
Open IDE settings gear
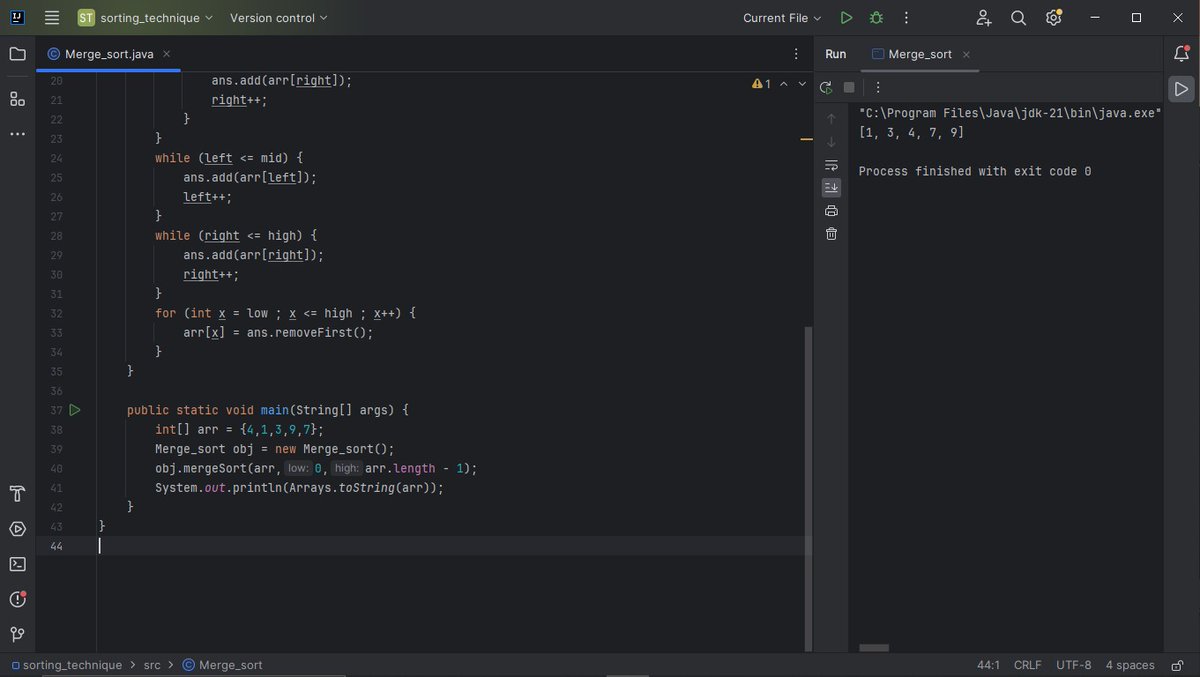[x=1053, y=18]
